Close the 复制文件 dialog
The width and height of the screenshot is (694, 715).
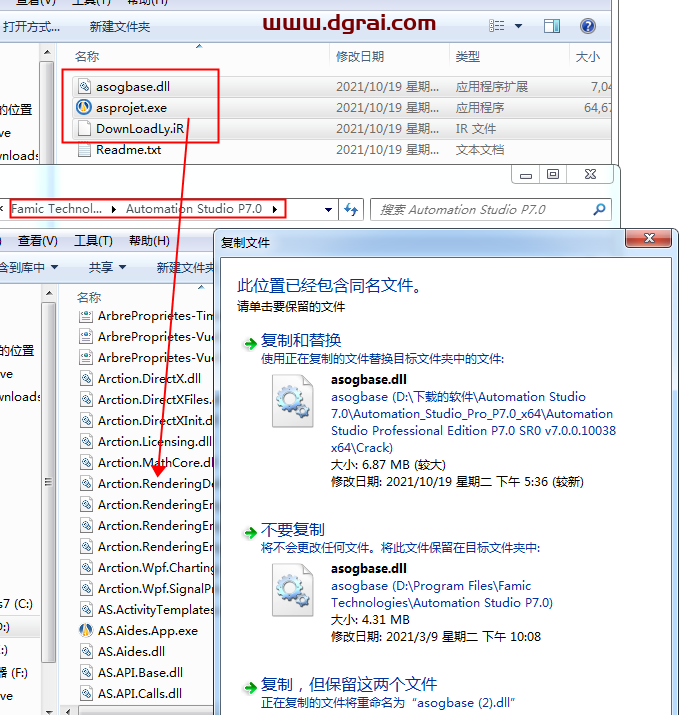point(648,238)
